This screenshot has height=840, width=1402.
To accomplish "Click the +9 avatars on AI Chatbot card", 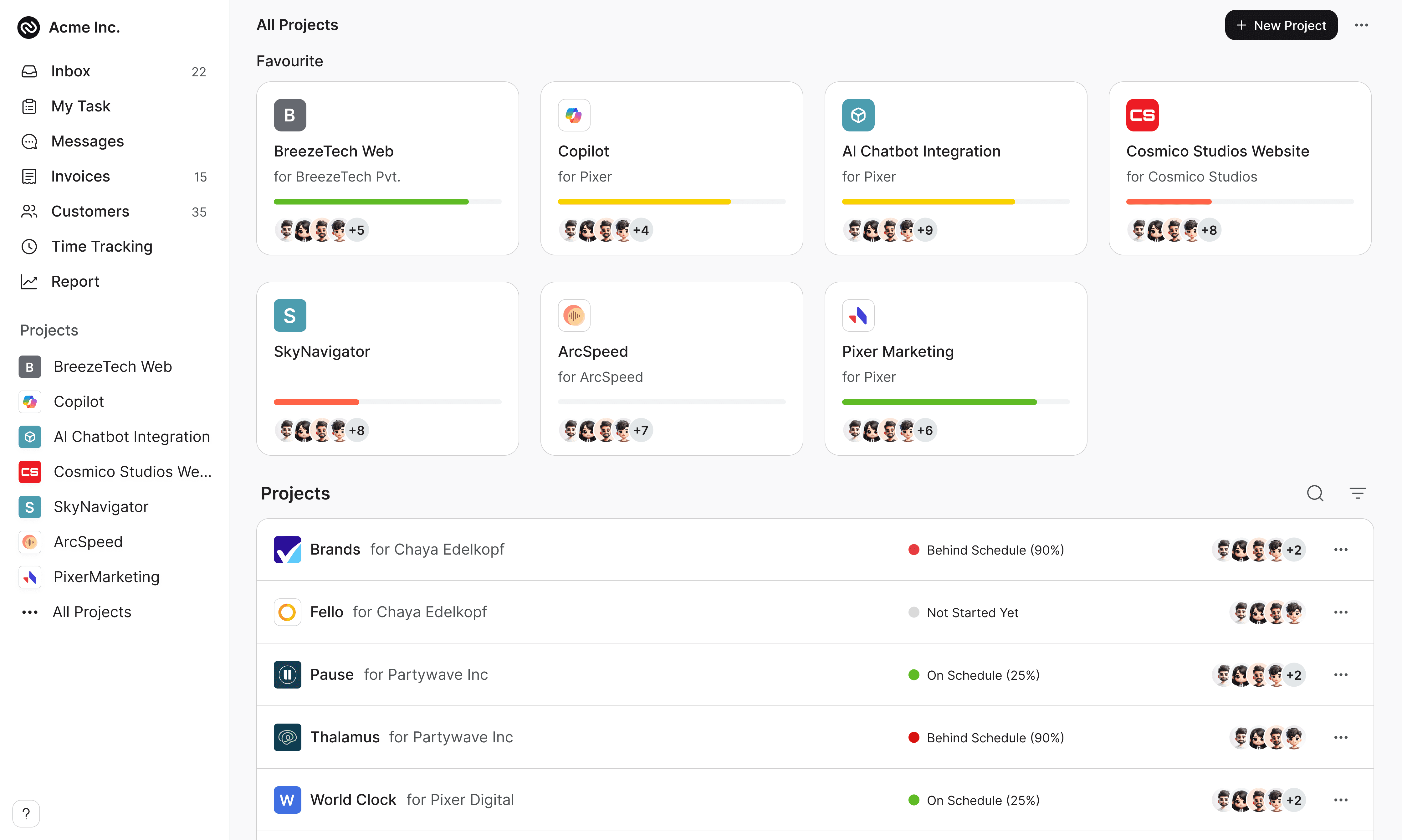I will point(925,230).
